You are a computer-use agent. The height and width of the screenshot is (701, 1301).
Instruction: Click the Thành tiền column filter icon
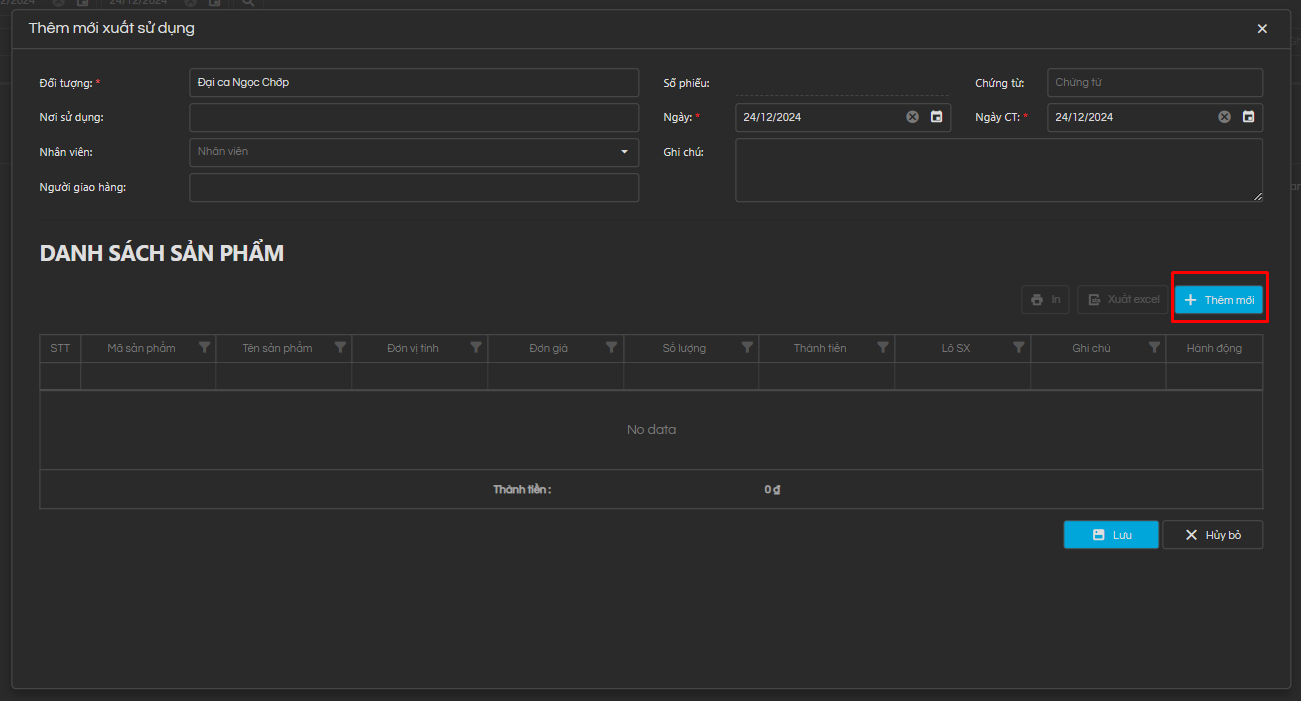click(x=883, y=348)
